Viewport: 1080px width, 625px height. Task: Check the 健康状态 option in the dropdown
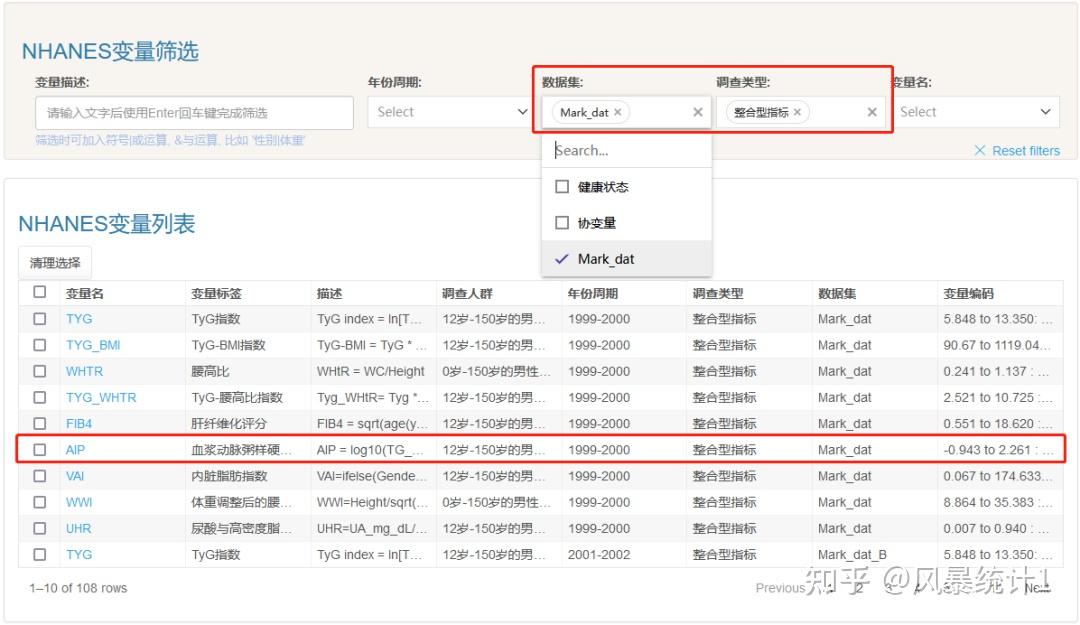[561, 186]
